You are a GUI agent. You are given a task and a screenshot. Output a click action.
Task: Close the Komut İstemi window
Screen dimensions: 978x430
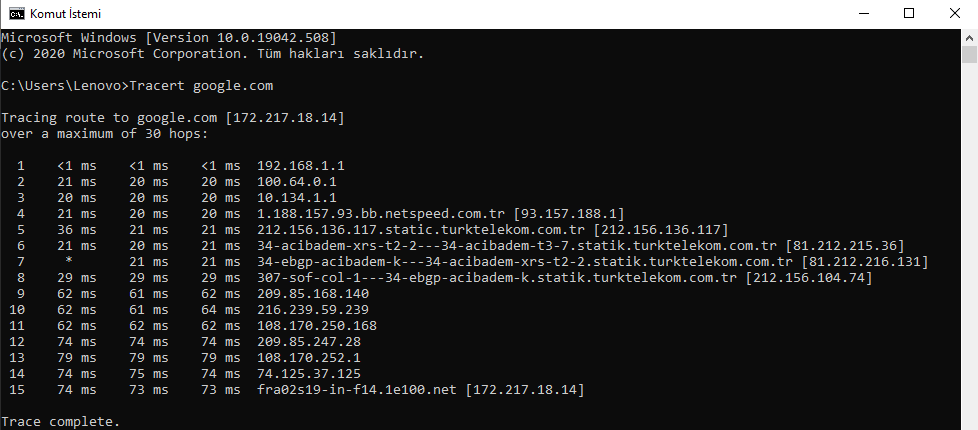[x=954, y=13]
